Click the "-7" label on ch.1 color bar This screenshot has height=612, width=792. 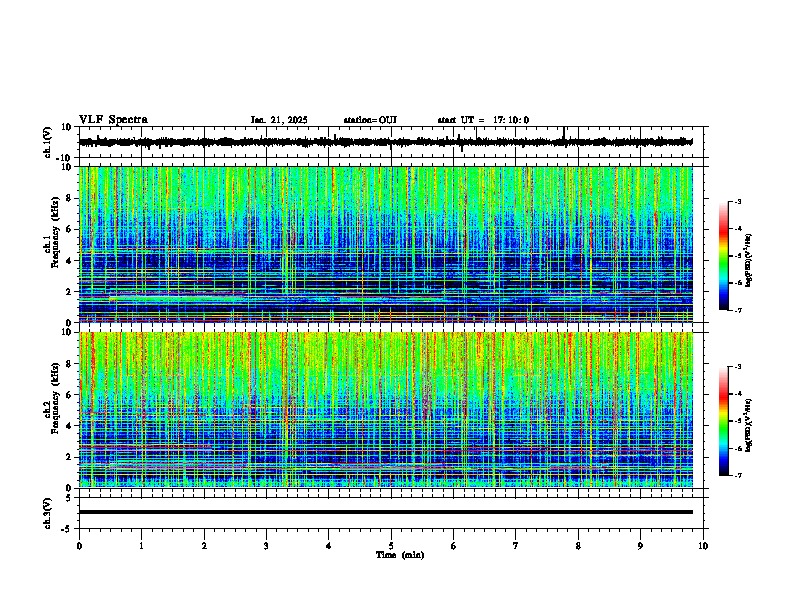click(737, 310)
